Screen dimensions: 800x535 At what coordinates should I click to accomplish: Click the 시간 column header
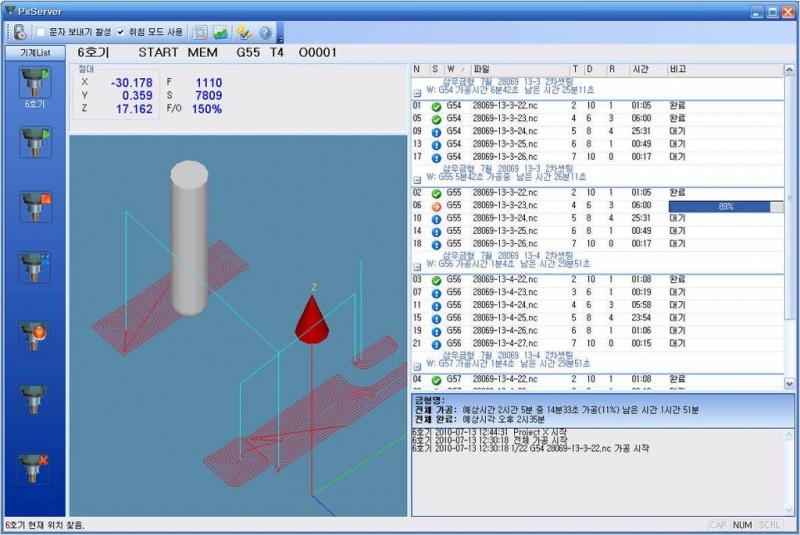641,69
